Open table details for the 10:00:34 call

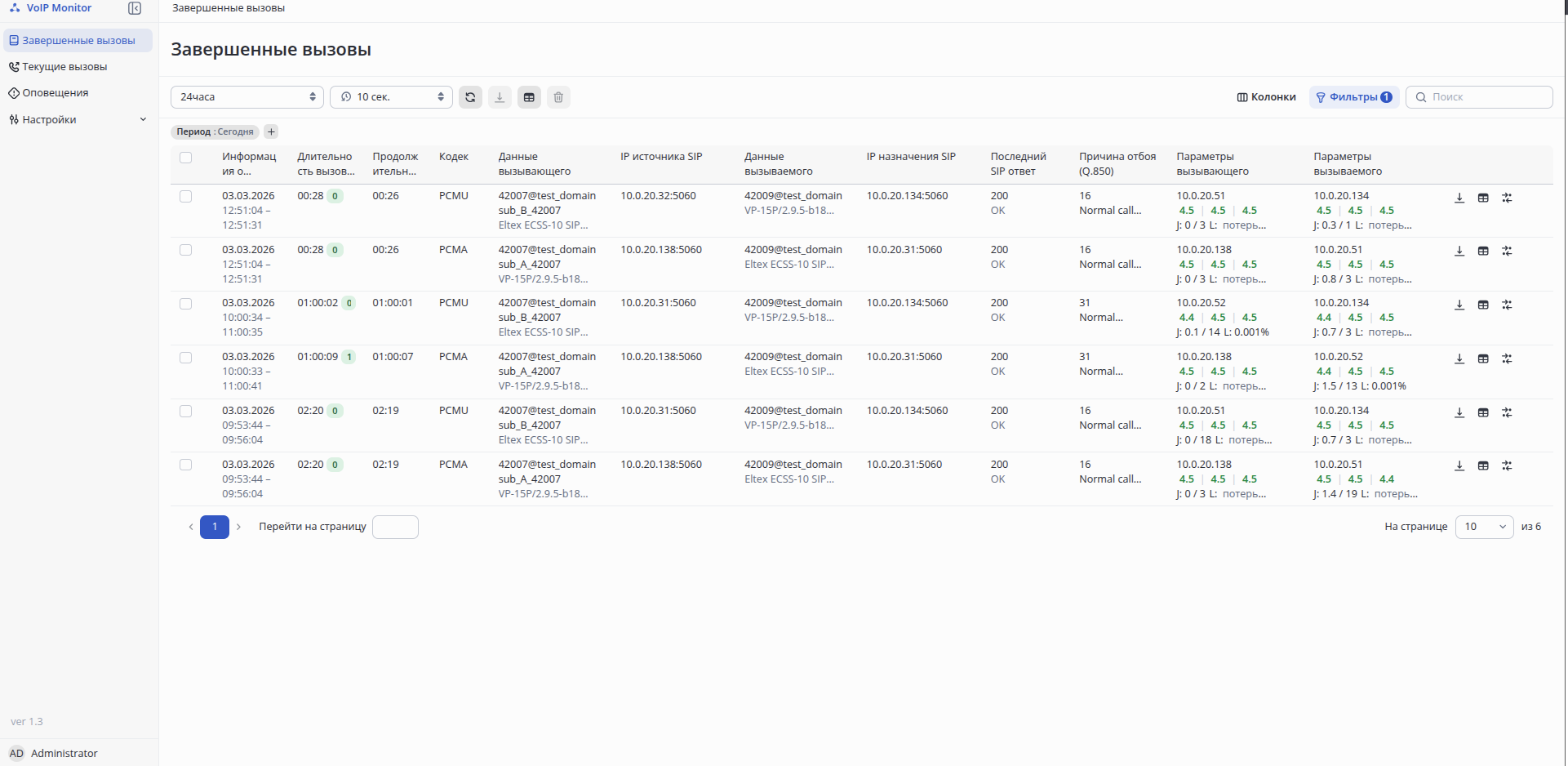point(1483,305)
